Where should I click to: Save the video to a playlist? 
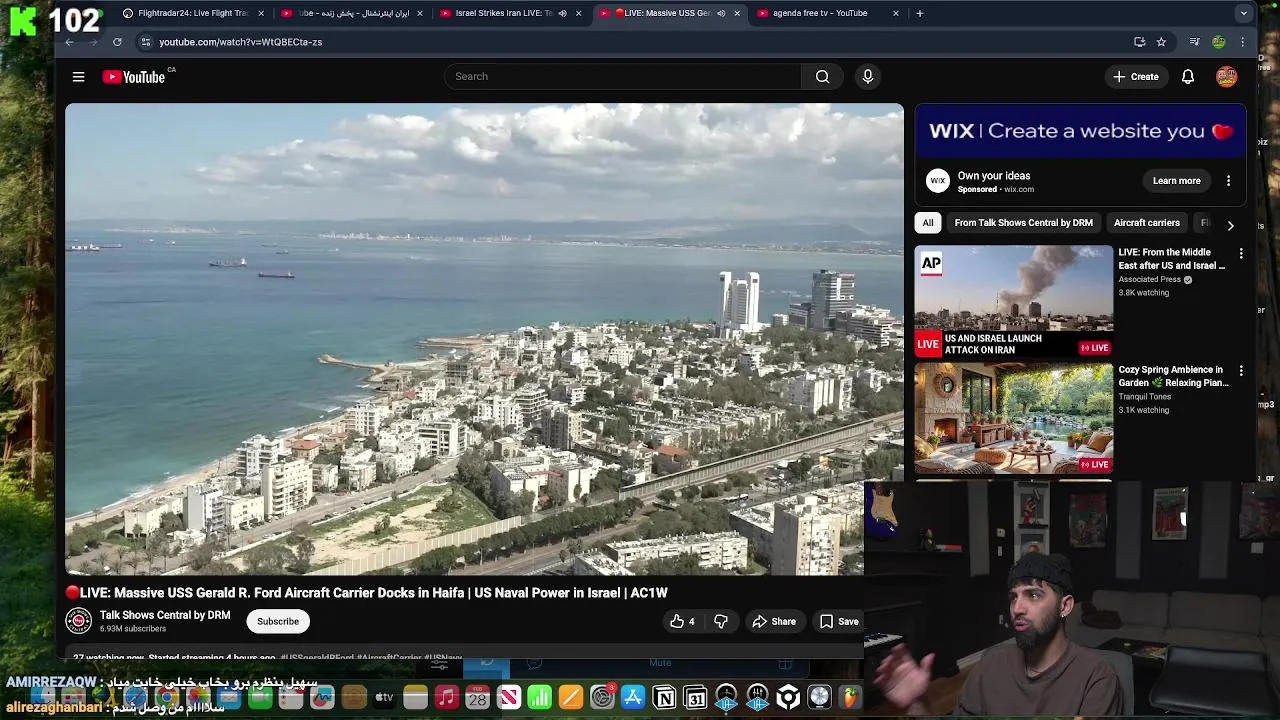pyautogui.click(x=839, y=621)
